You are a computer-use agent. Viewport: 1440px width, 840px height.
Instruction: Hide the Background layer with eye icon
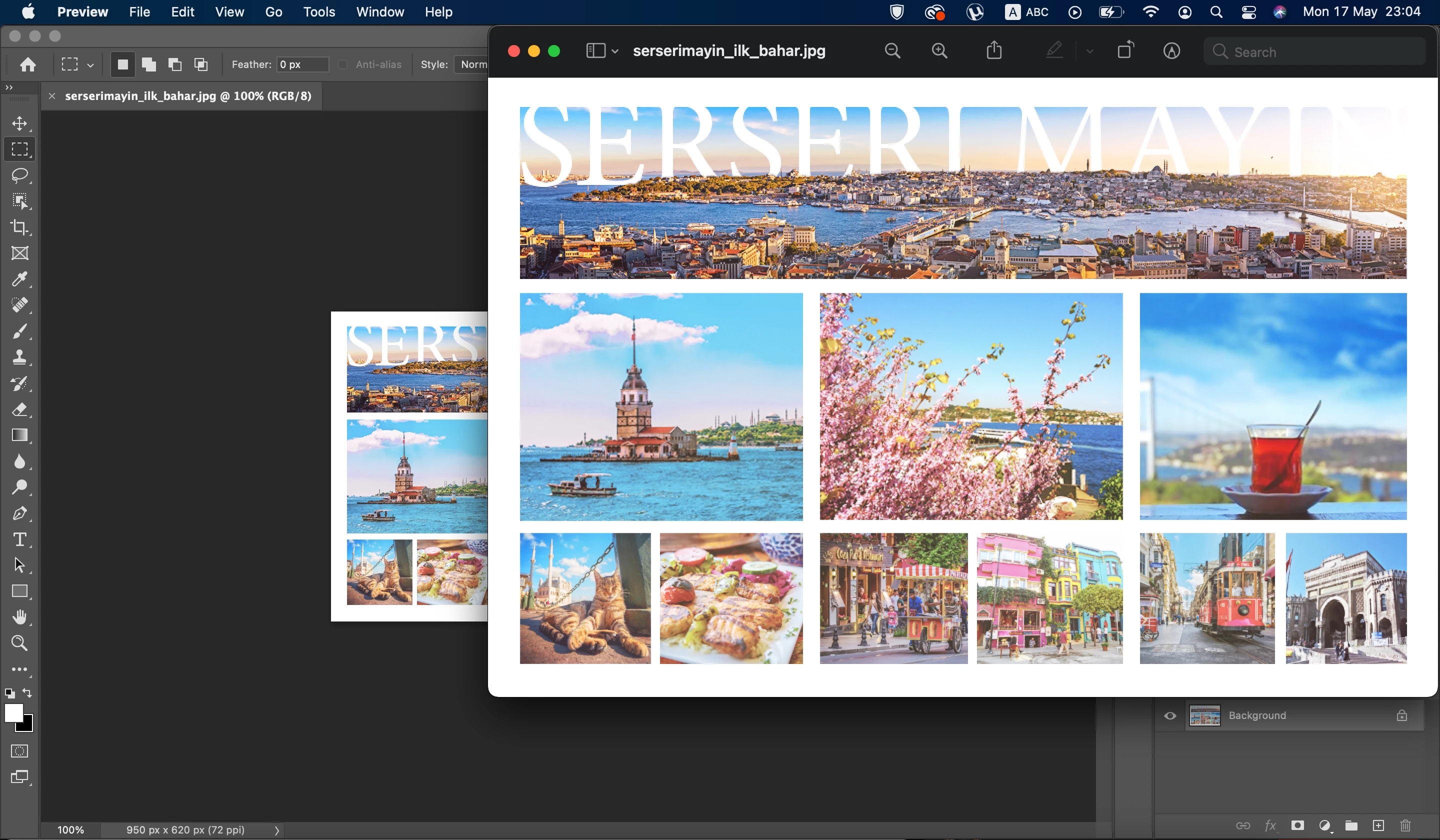(x=1170, y=716)
